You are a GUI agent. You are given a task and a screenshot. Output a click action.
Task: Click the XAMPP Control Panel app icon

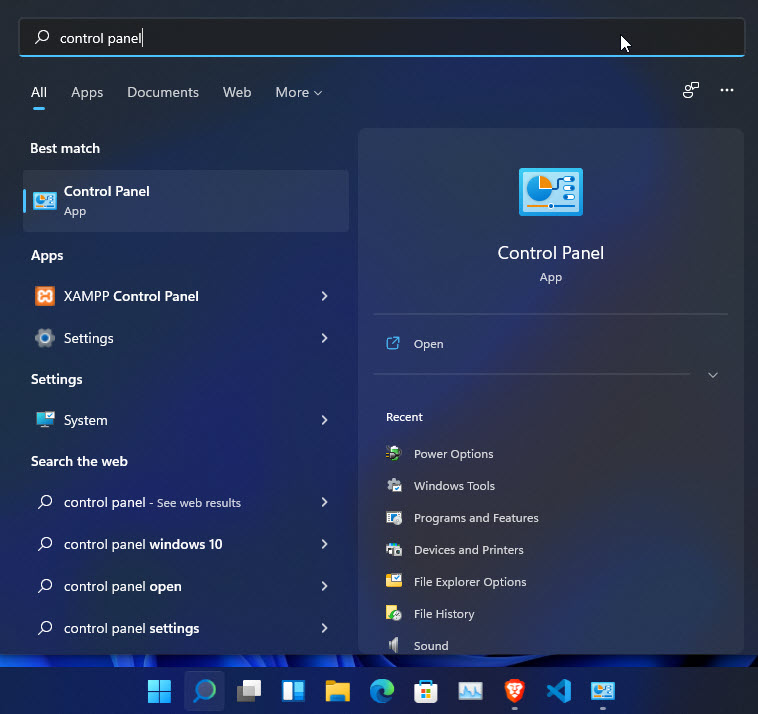45,296
